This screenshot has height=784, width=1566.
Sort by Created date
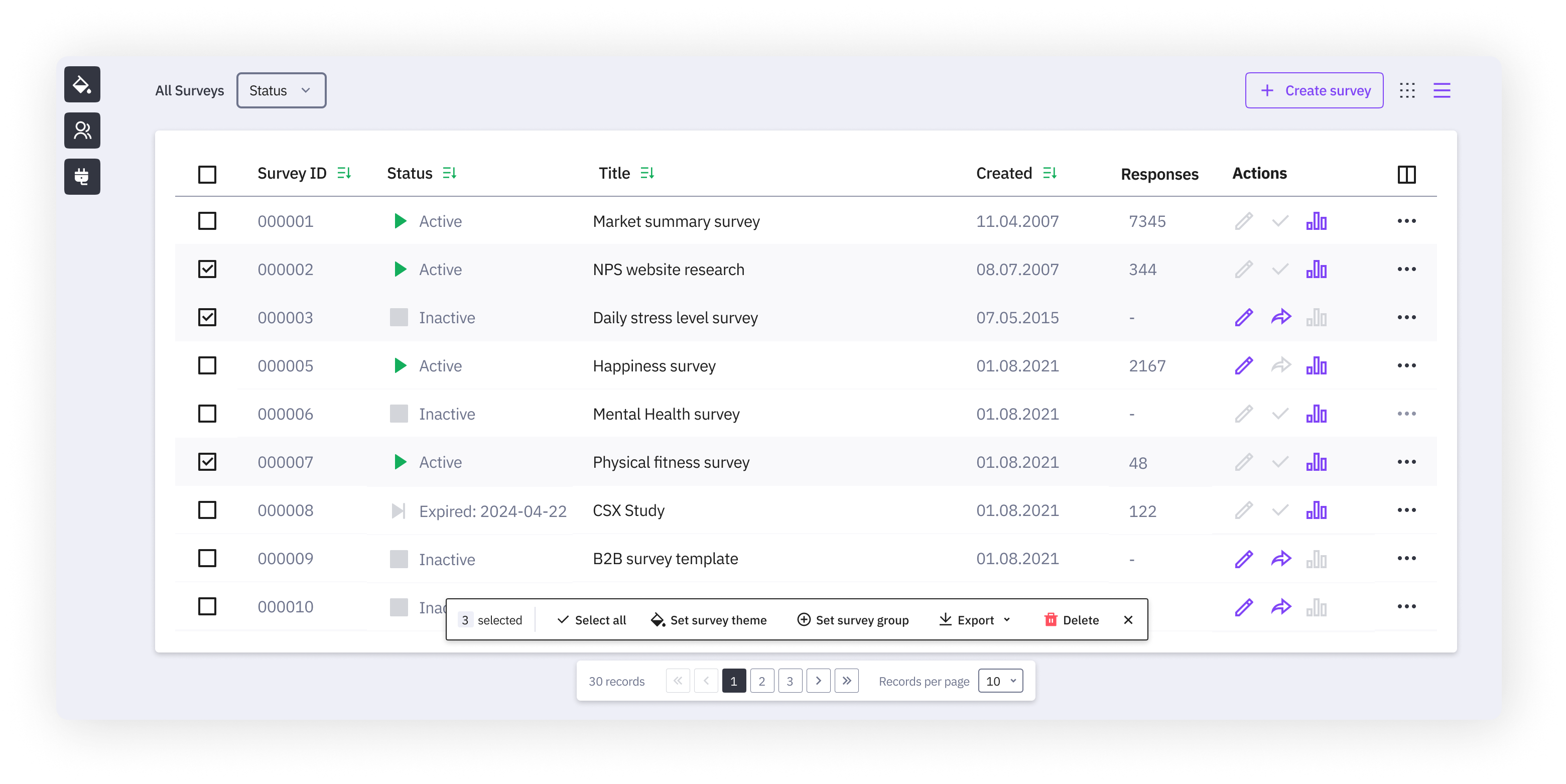click(1050, 174)
